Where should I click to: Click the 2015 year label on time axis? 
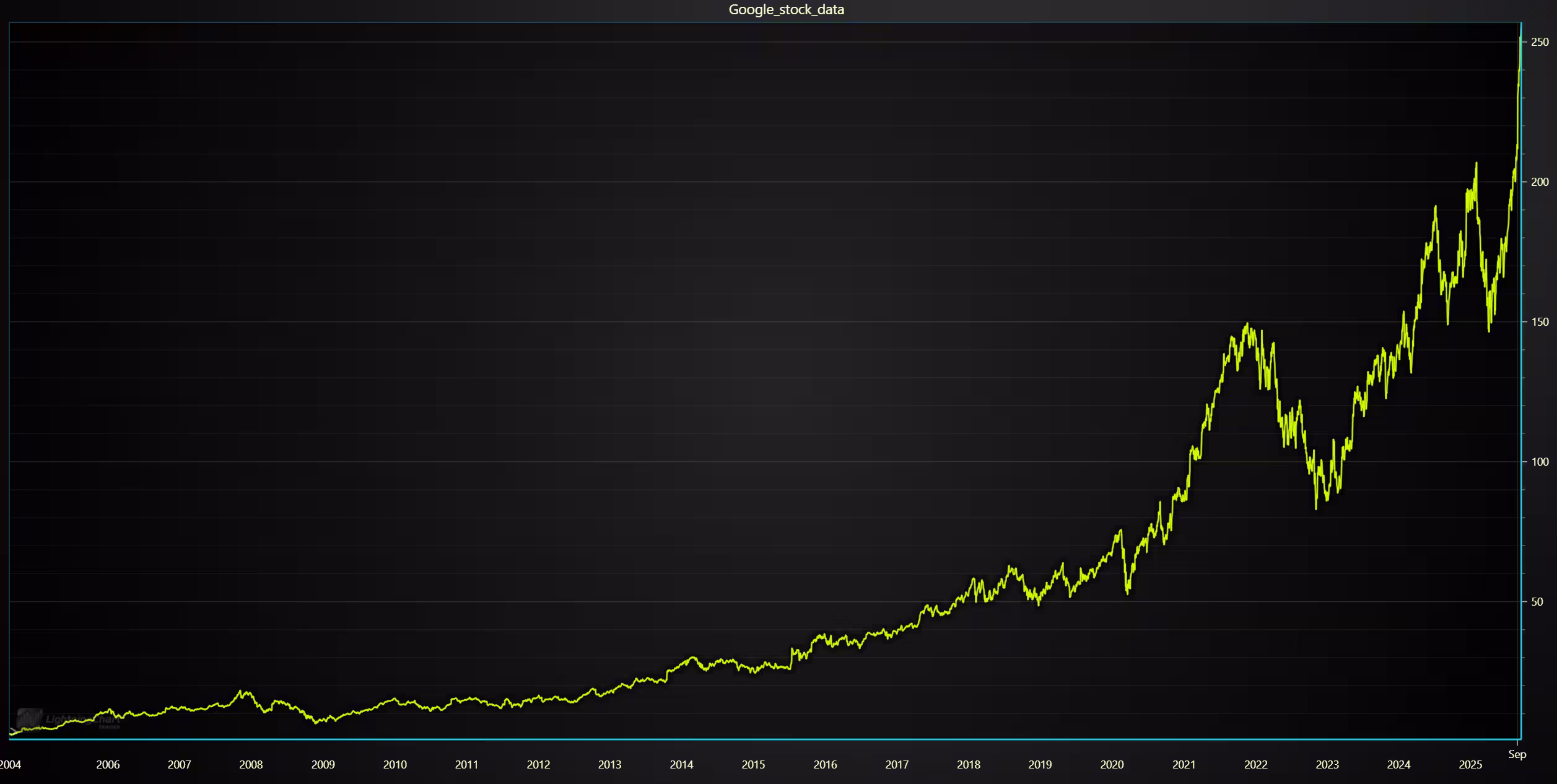click(754, 765)
